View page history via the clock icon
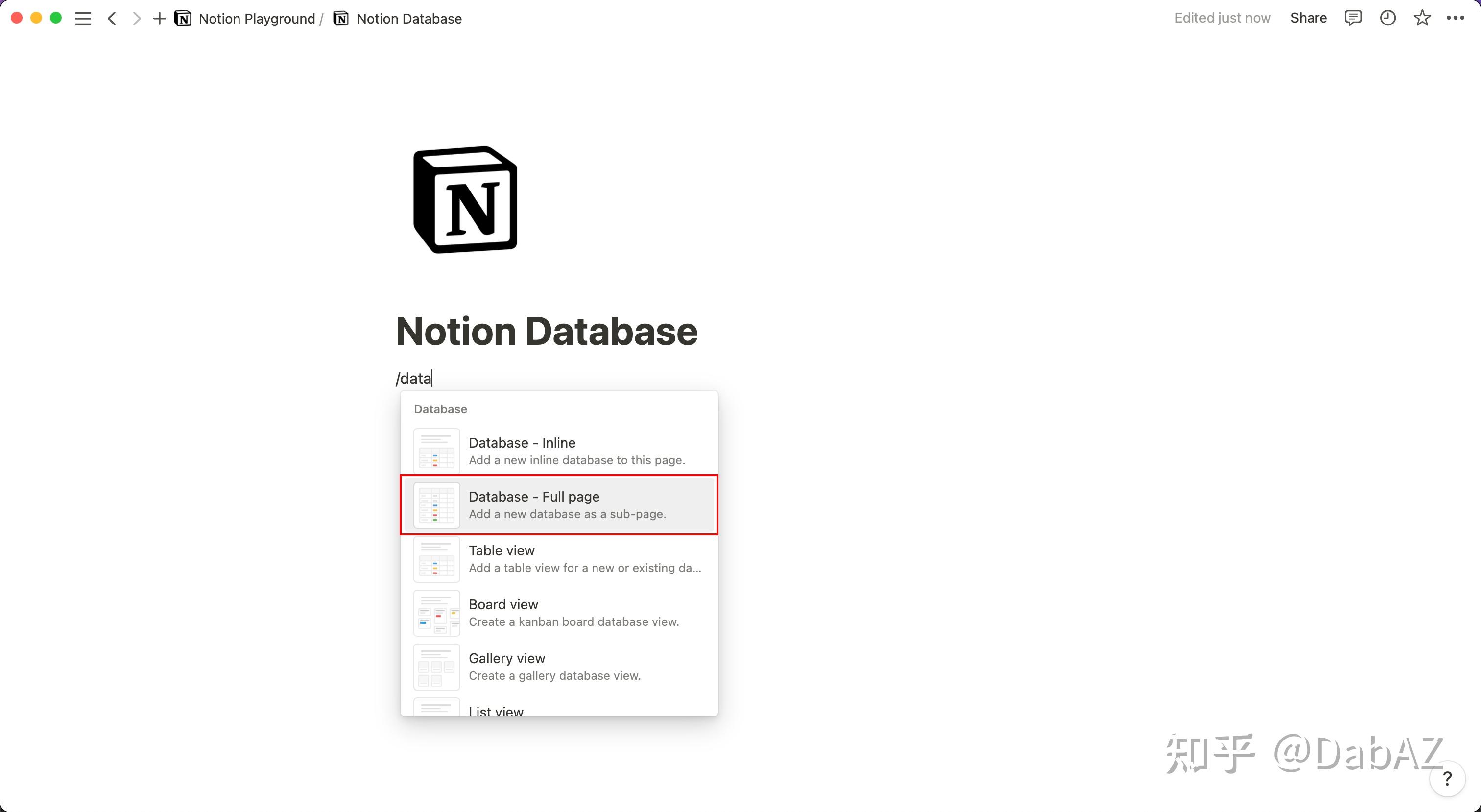The width and height of the screenshot is (1481, 812). click(x=1388, y=18)
